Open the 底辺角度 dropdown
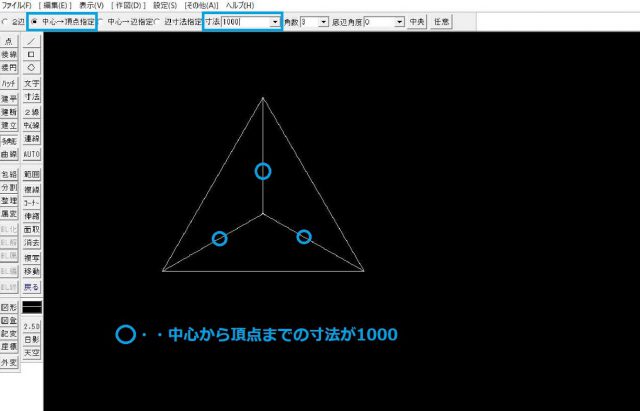Image resolution: width=640 pixels, height=411 pixels. [x=399, y=21]
